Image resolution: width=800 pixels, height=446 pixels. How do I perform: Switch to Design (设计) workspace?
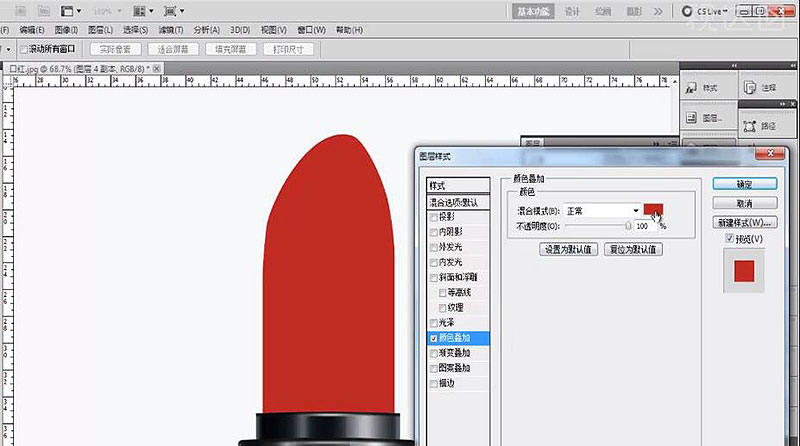point(572,11)
